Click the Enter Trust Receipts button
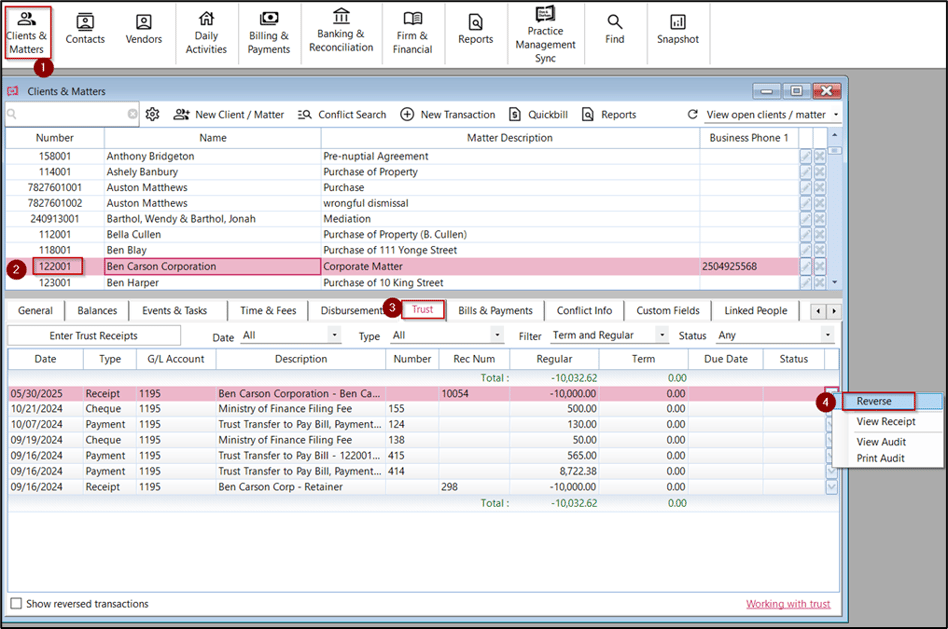The image size is (948, 629). pyautogui.click(x=94, y=336)
